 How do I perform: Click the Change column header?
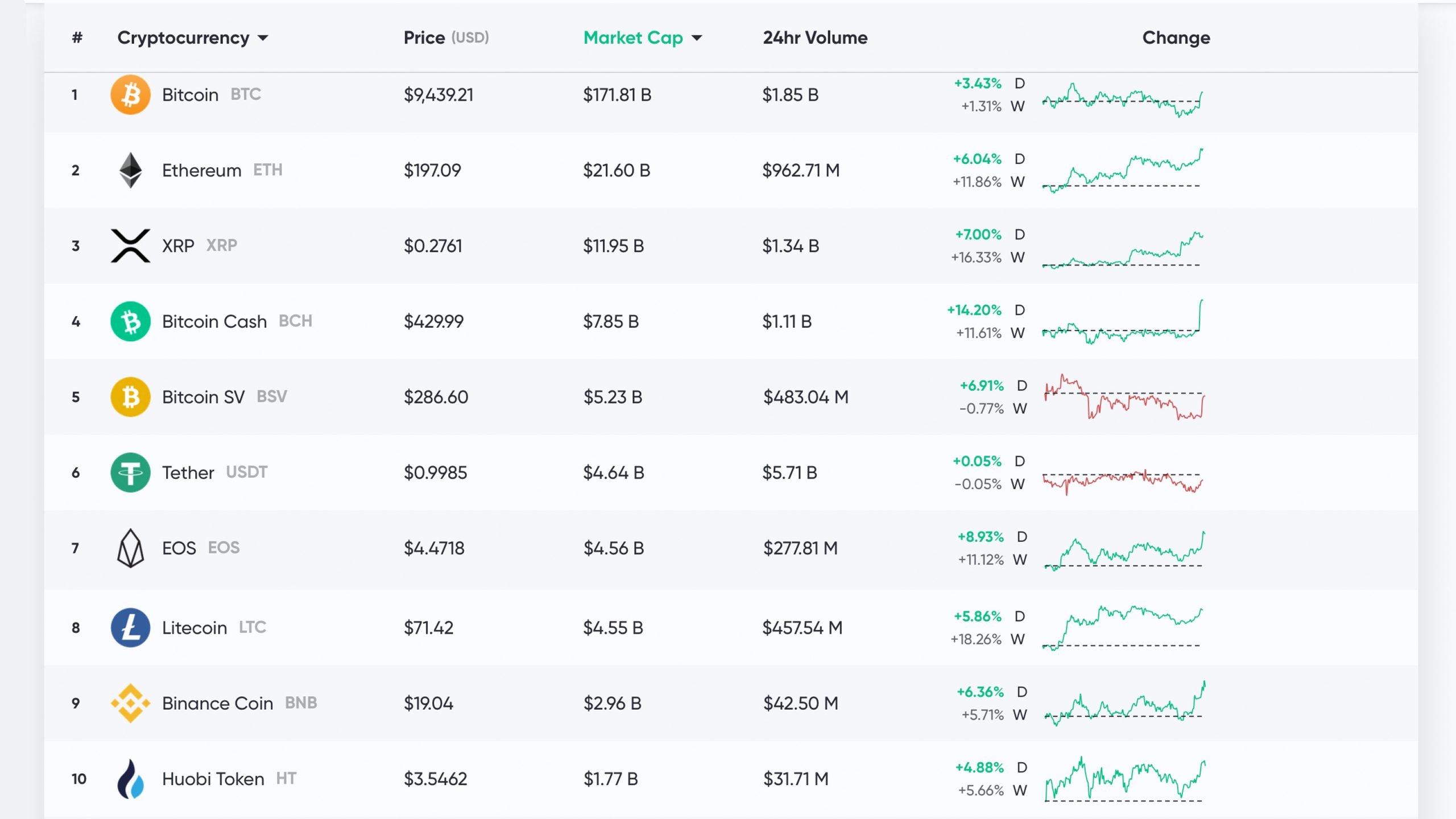click(1176, 38)
